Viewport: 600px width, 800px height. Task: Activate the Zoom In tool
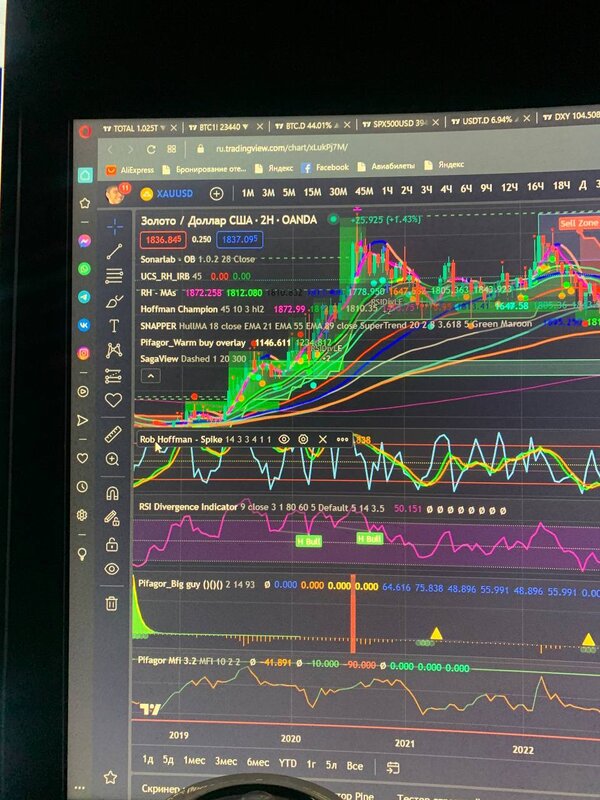pyautogui.click(x=112, y=459)
